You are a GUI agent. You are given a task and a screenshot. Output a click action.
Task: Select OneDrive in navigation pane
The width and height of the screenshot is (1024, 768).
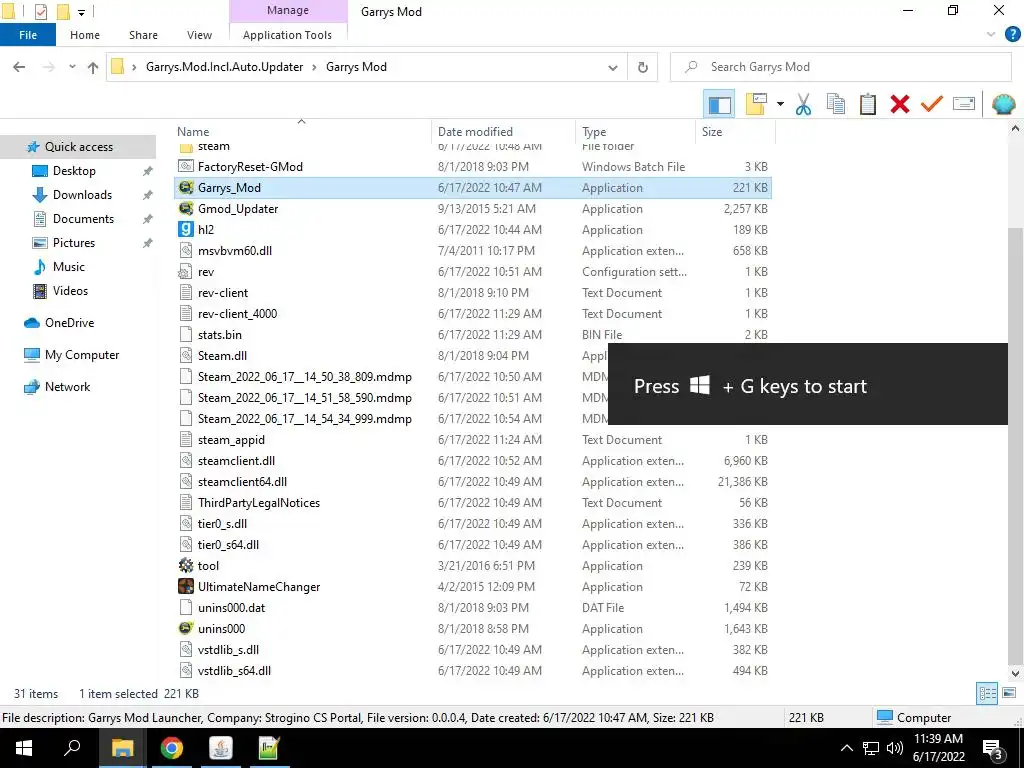(x=69, y=323)
